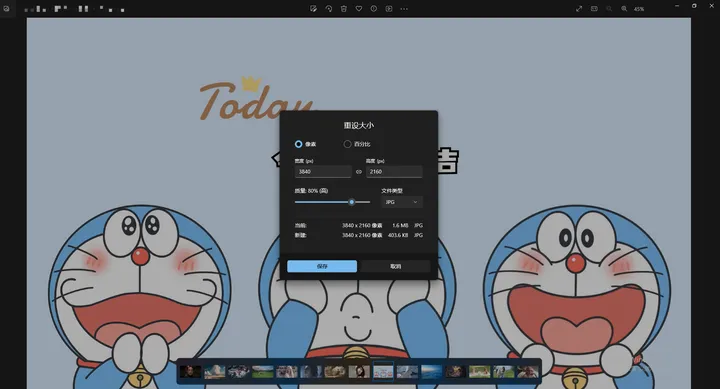Click the toolbar icon right of info

pos(389,9)
